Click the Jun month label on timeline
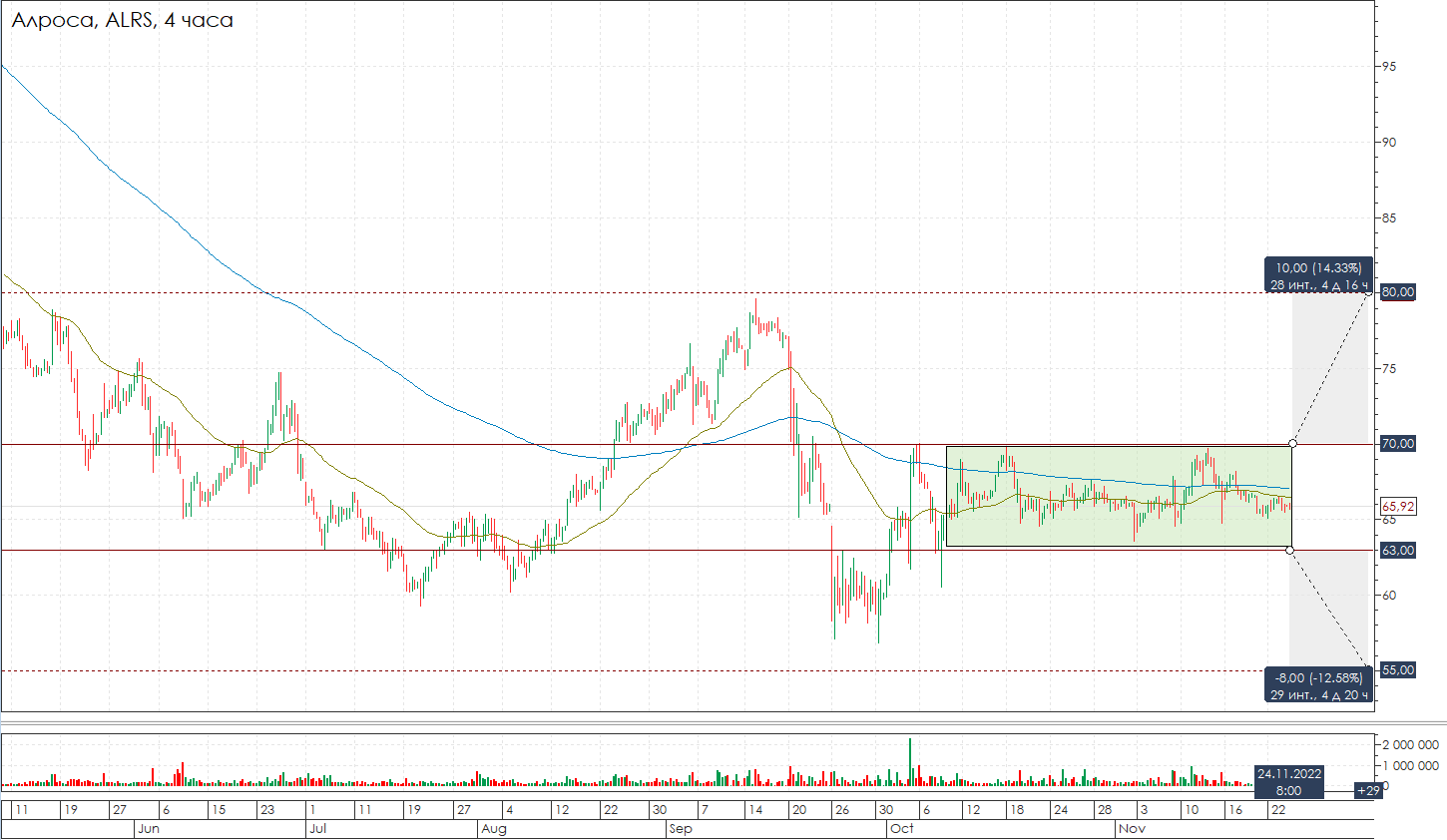The image size is (1447, 840). coord(148,829)
